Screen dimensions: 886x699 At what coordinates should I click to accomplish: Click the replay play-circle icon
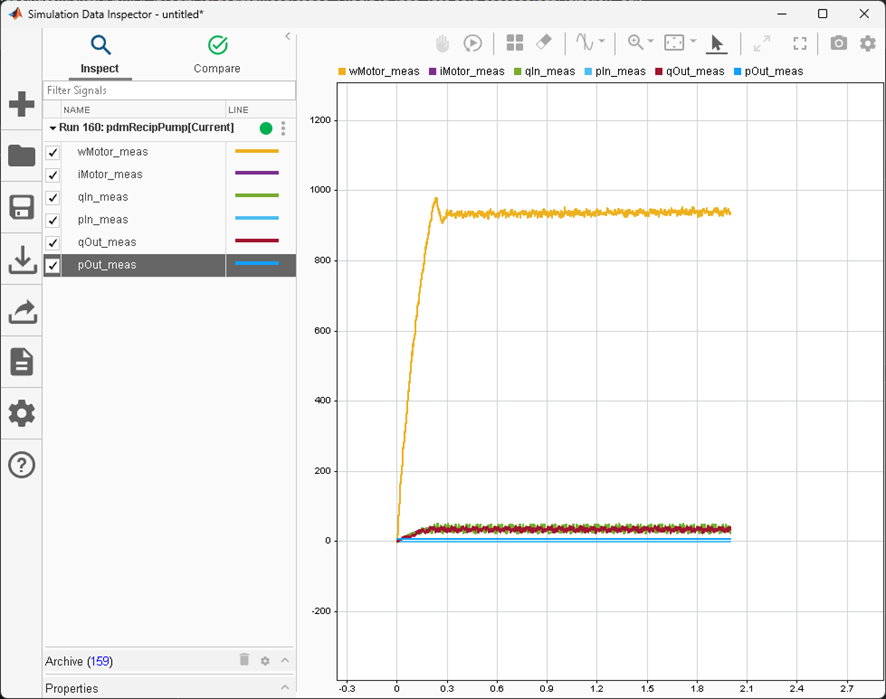(x=472, y=43)
